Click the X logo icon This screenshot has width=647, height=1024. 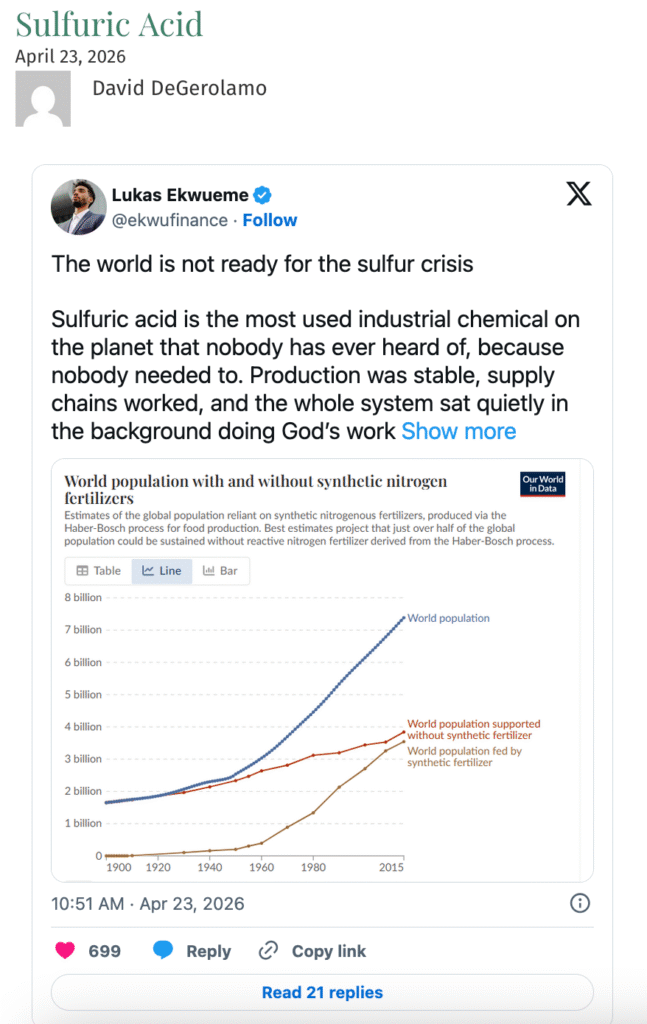coord(578,194)
